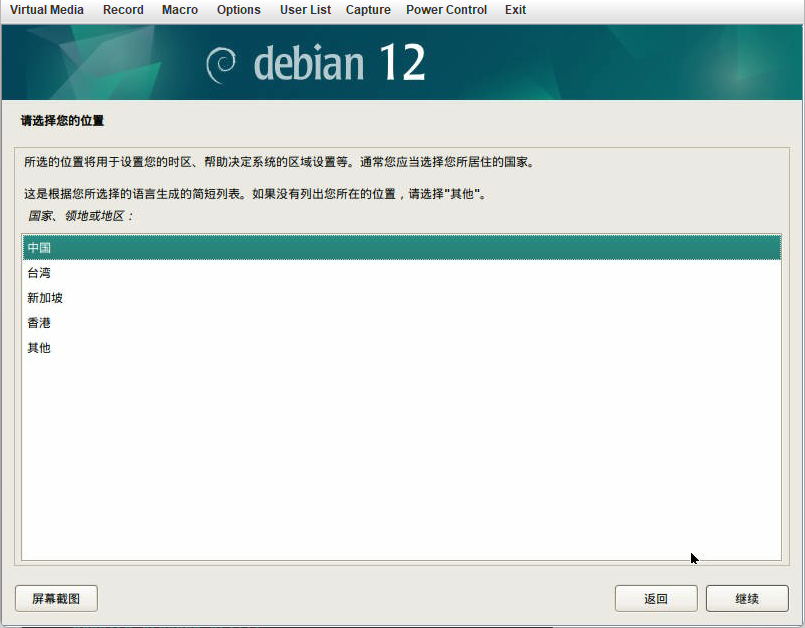The image size is (805, 628).
Task: Open the Virtual Media menu
Action: 46,10
